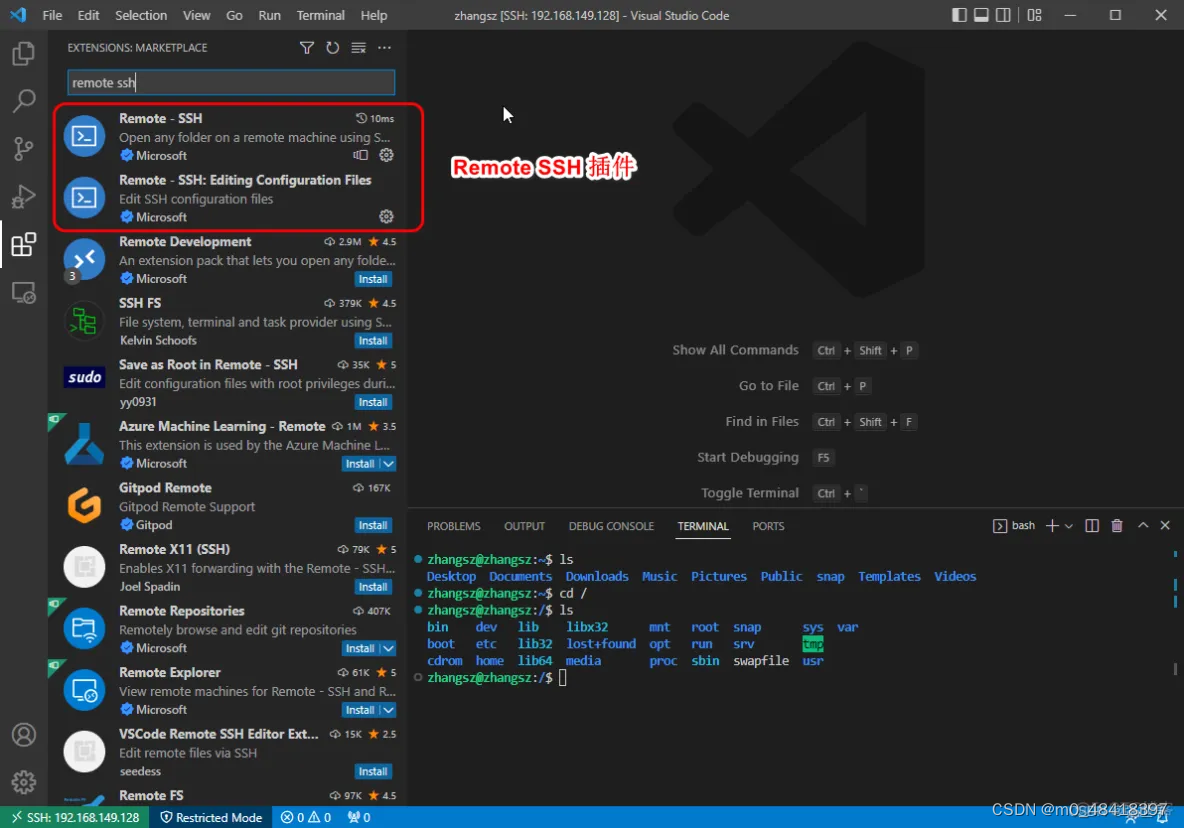Customize layout icon in title bar

[1034, 15]
